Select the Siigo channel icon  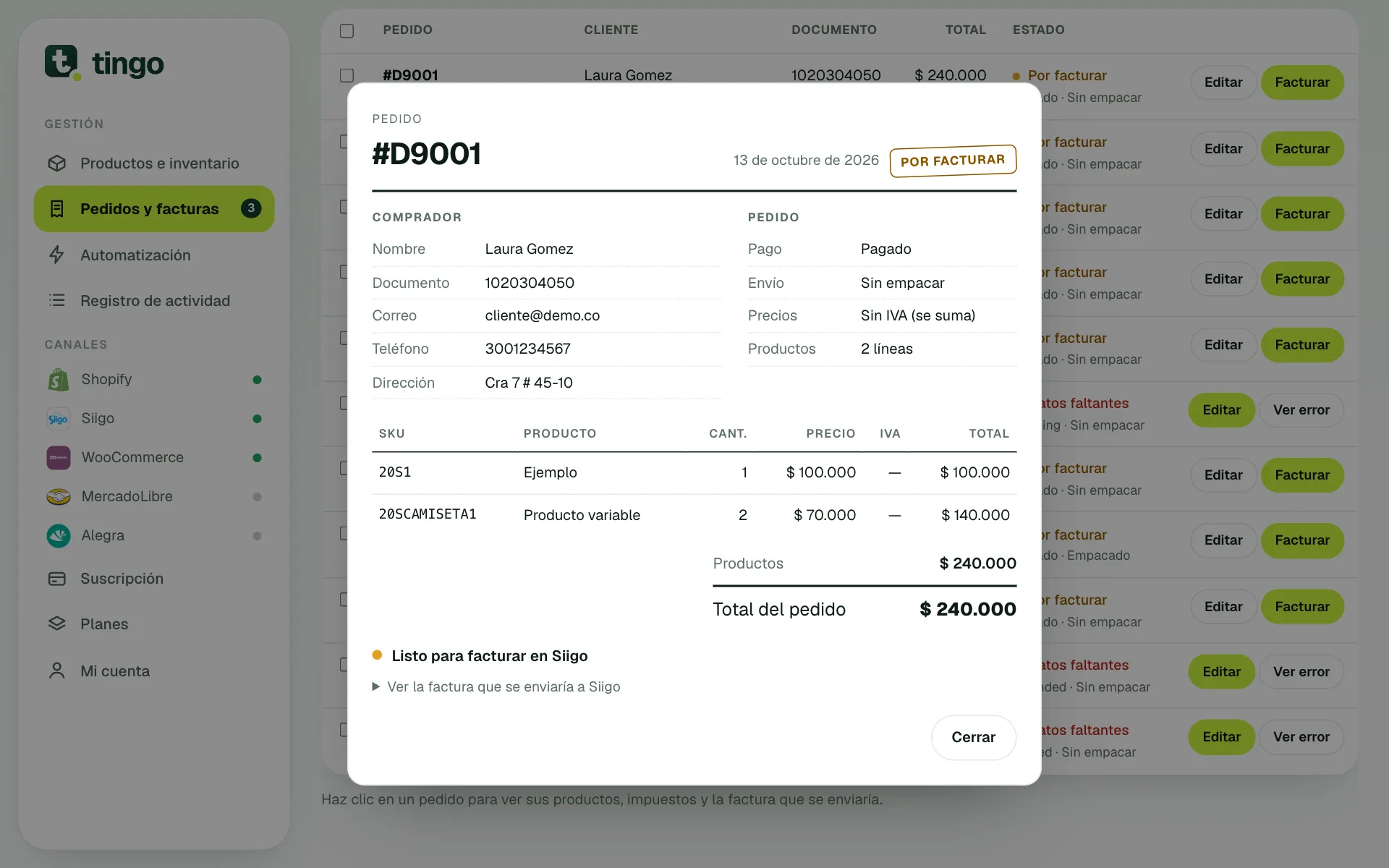tap(59, 418)
